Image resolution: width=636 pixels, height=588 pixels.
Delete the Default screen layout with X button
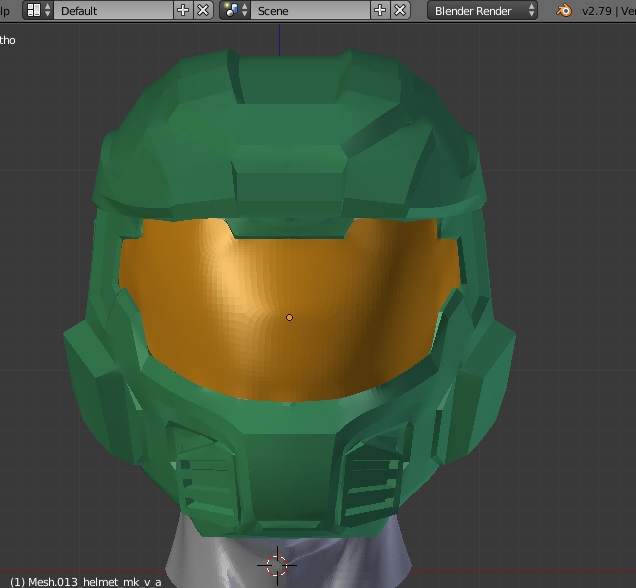[203, 11]
